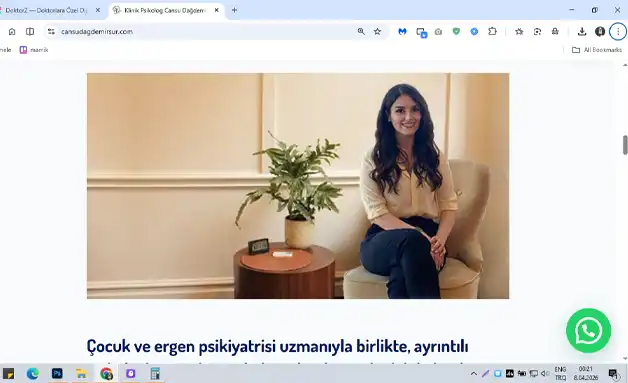The image size is (628, 383).
Task: Open the screen capture extension with blue badge
Action: coord(421,32)
